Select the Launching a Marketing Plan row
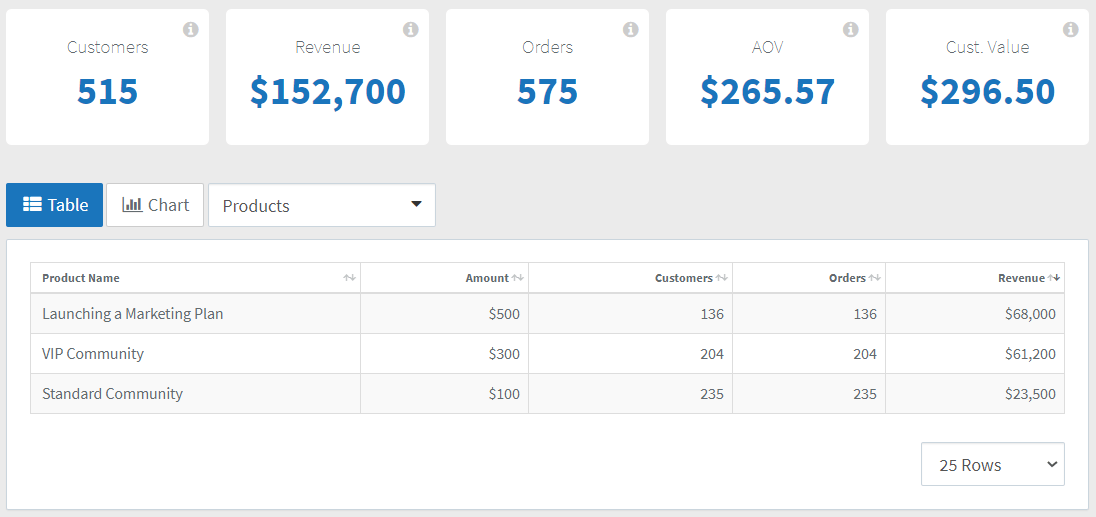This screenshot has height=517, width=1096. tap(547, 314)
